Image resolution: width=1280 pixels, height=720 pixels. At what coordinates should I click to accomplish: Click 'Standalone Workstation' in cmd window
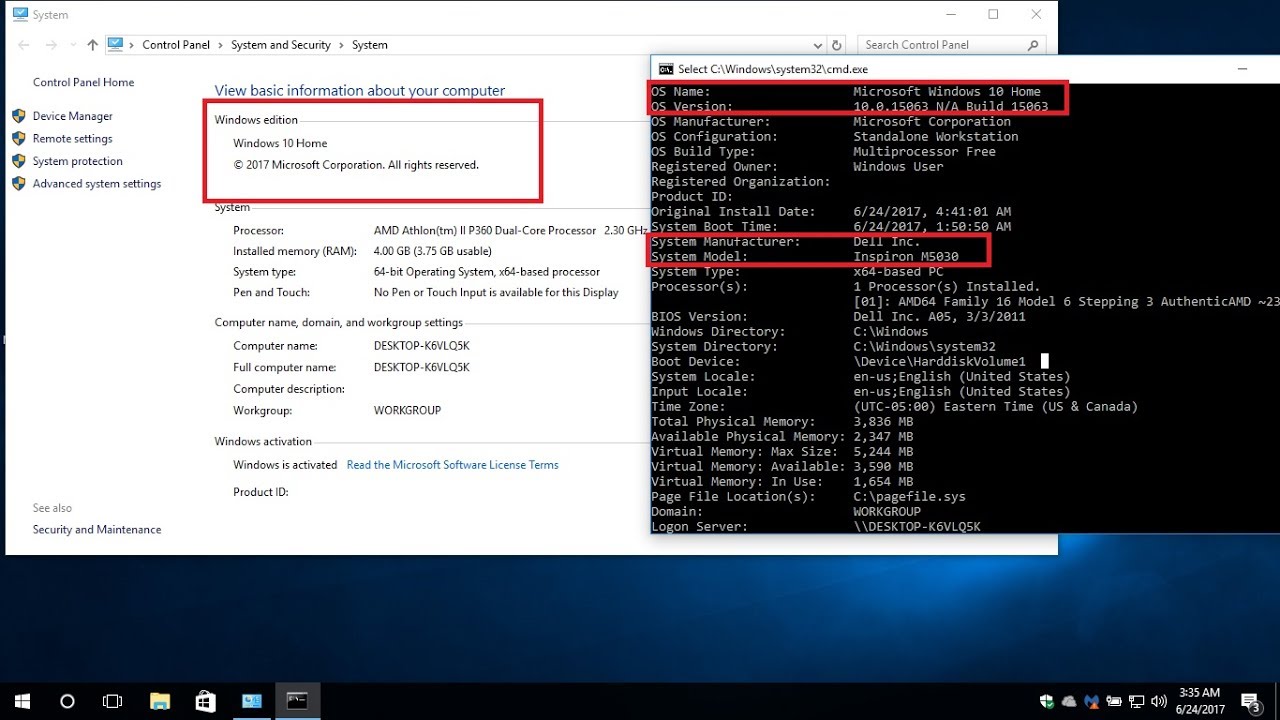pyautogui.click(x=935, y=137)
